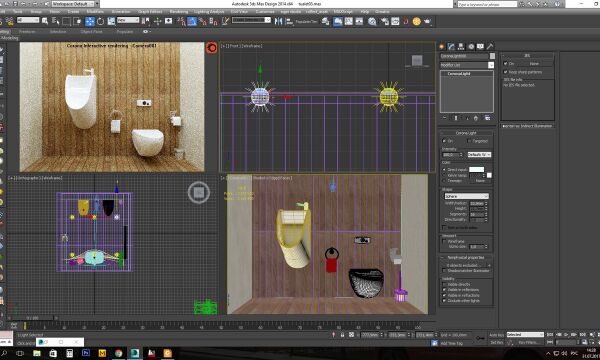Select Kelvin temp color radio button
The width and height of the screenshot is (600, 360).
(x=445, y=175)
